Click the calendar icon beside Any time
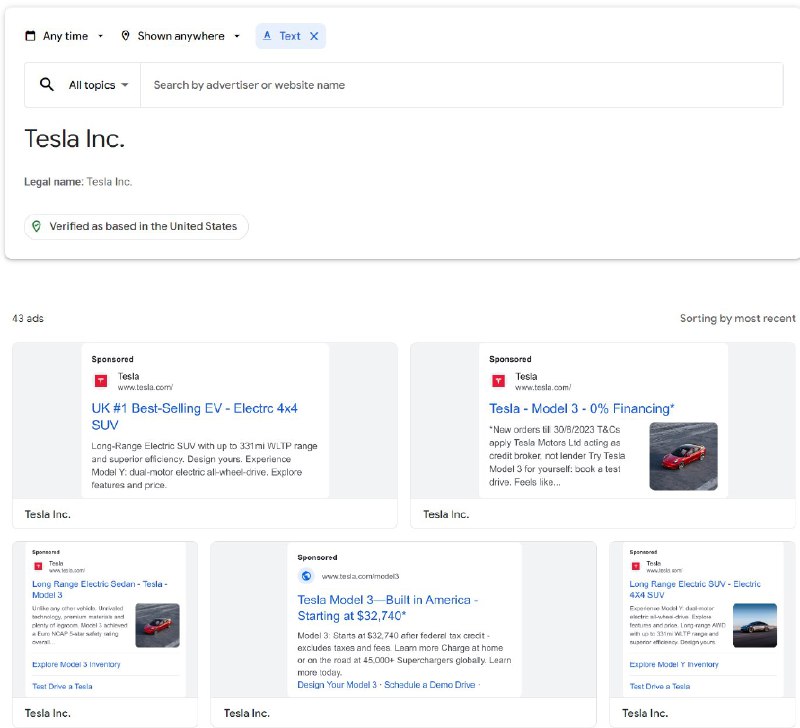Image resolution: width=800 pixels, height=728 pixels. tap(31, 36)
